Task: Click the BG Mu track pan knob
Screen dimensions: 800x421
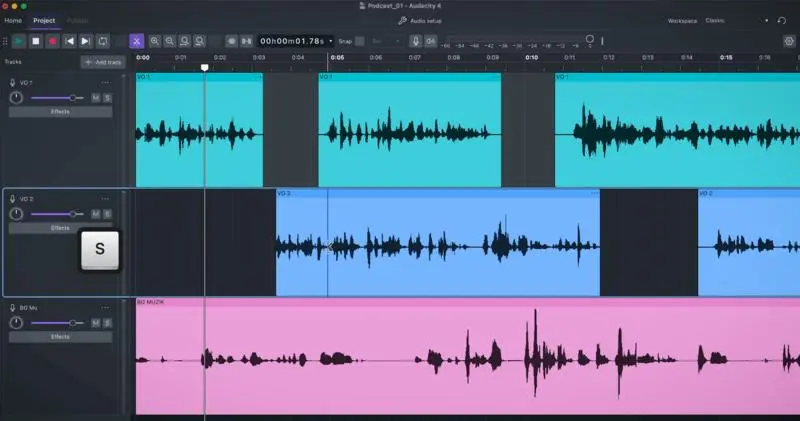Action: click(x=16, y=323)
